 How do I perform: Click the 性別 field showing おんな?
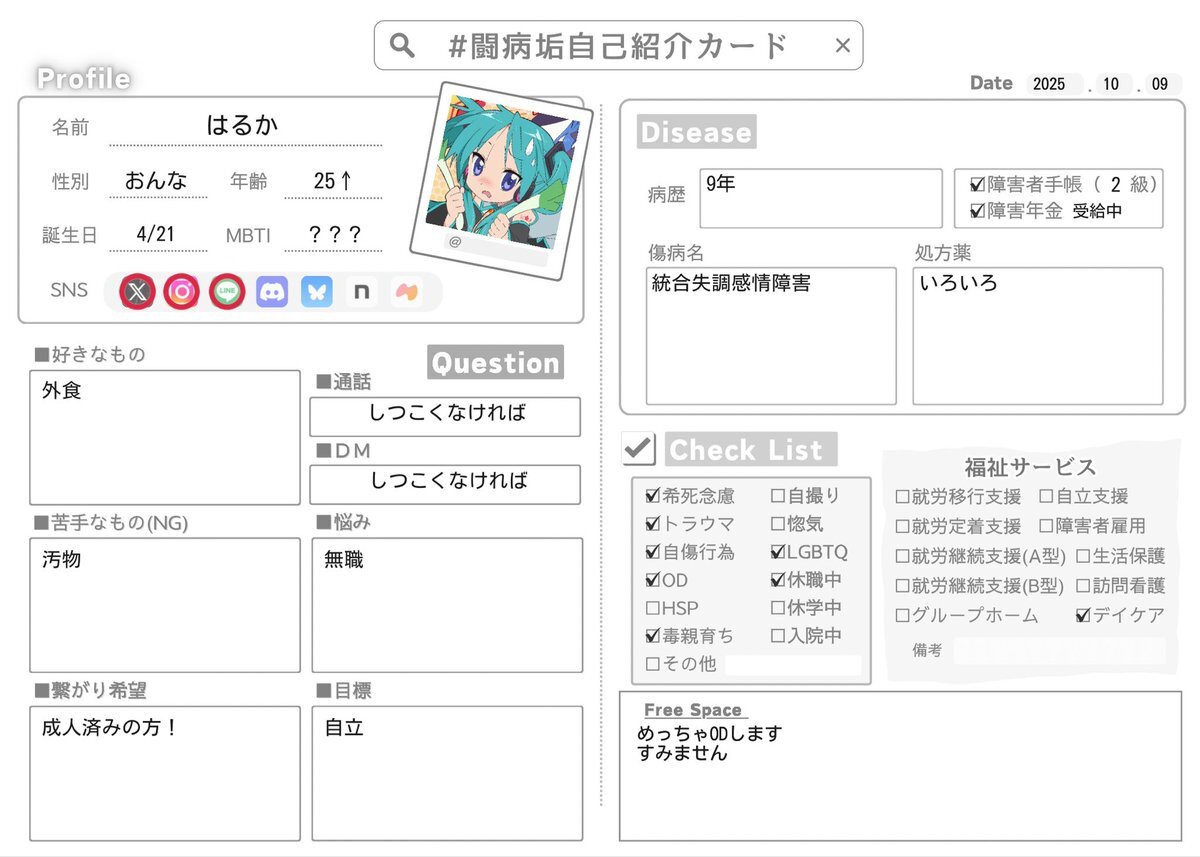pos(156,181)
